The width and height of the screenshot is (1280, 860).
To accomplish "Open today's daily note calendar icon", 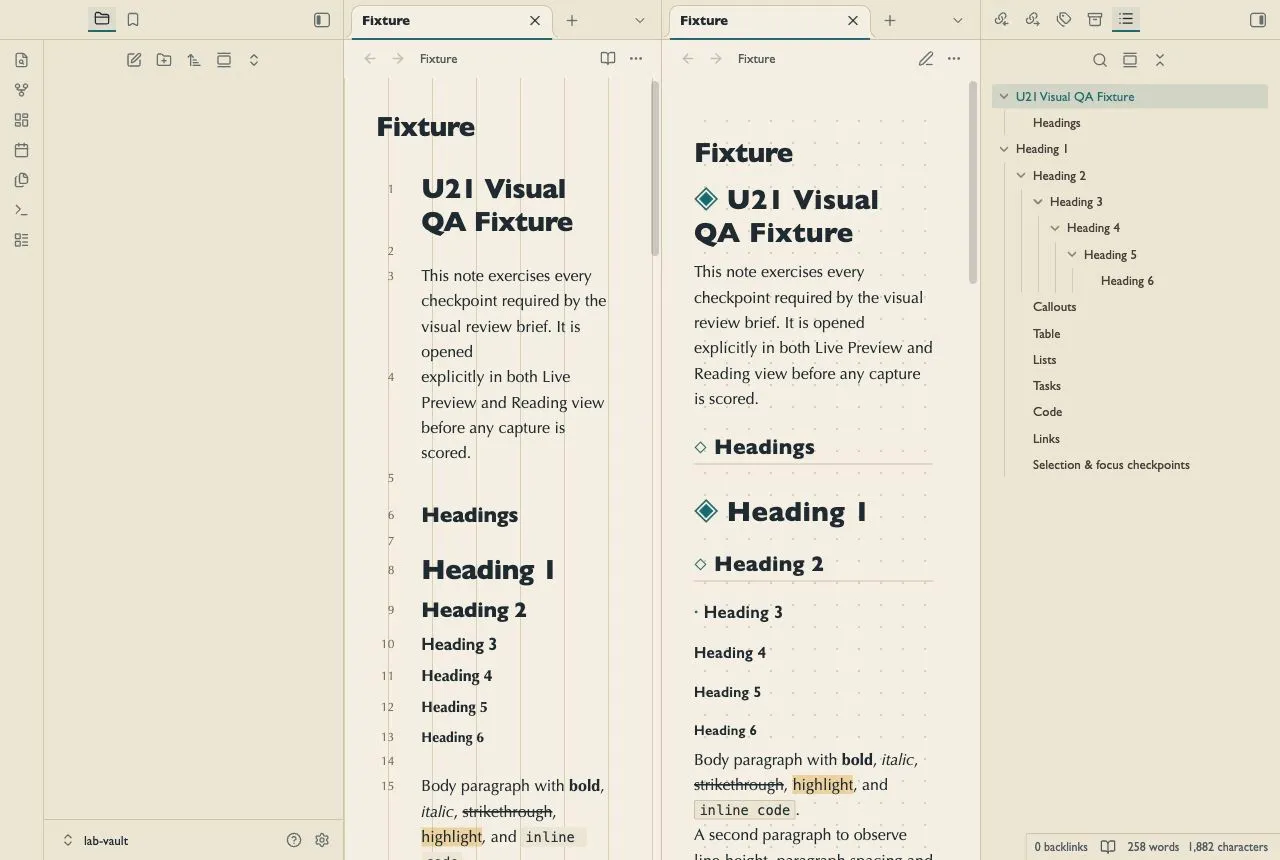I will click(x=22, y=150).
